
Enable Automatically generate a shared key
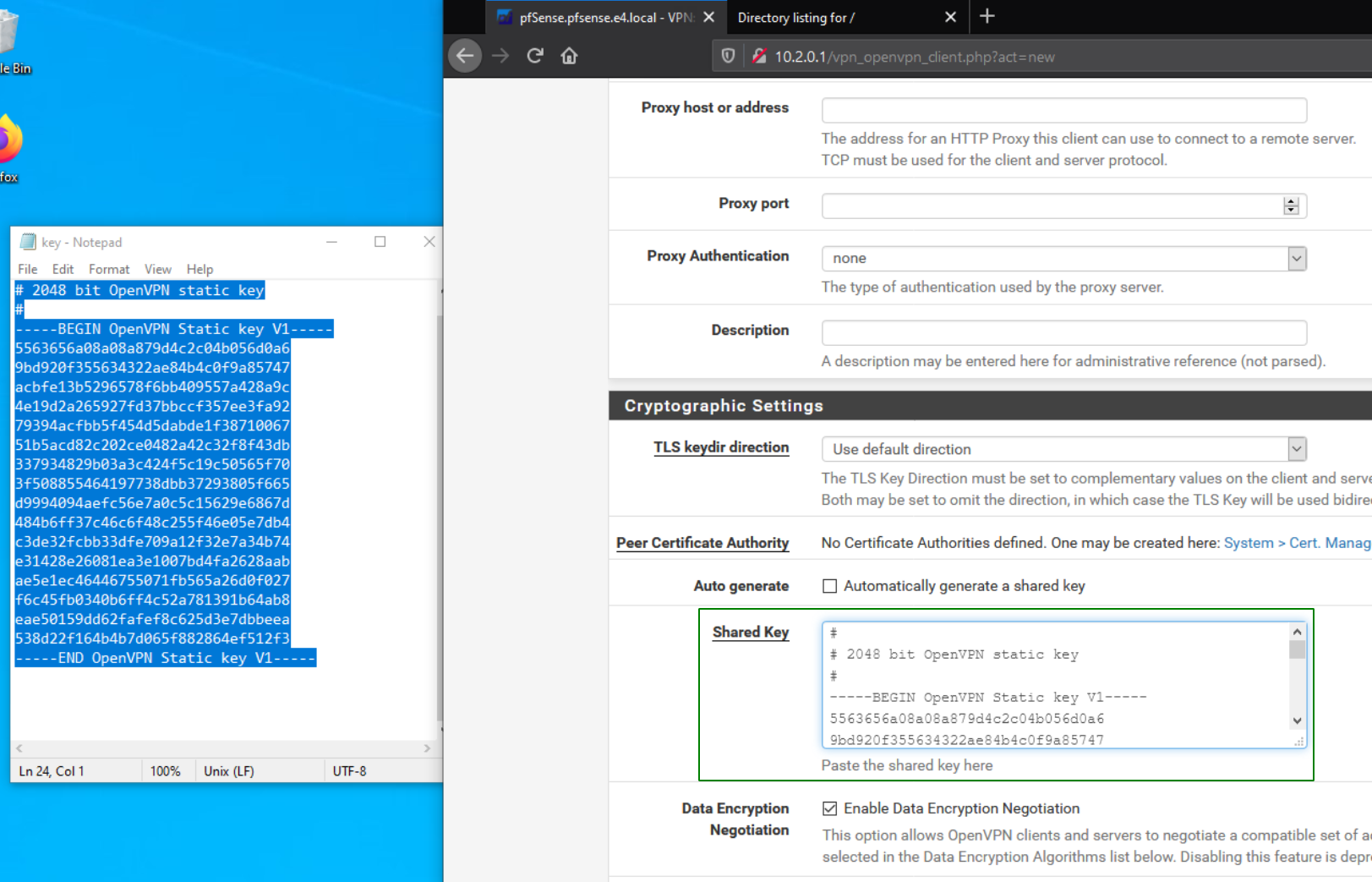tap(830, 586)
